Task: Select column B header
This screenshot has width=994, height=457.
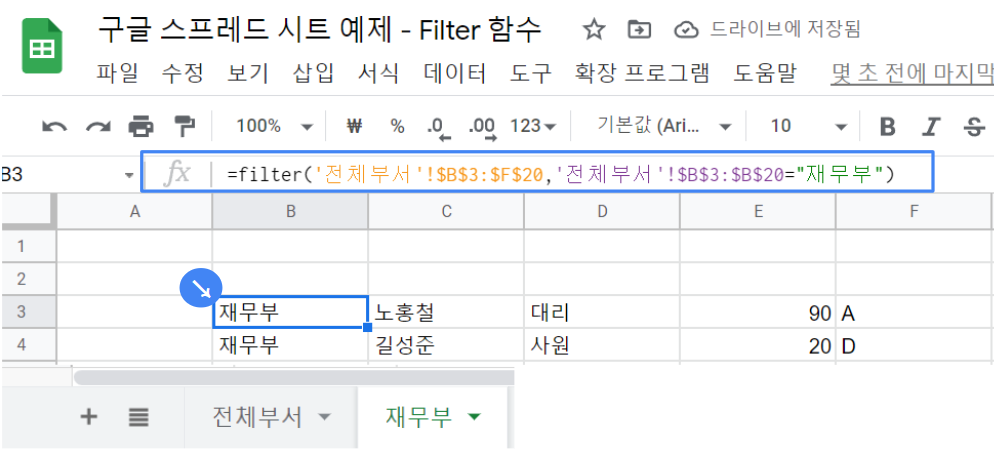Action: (x=290, y=211)
